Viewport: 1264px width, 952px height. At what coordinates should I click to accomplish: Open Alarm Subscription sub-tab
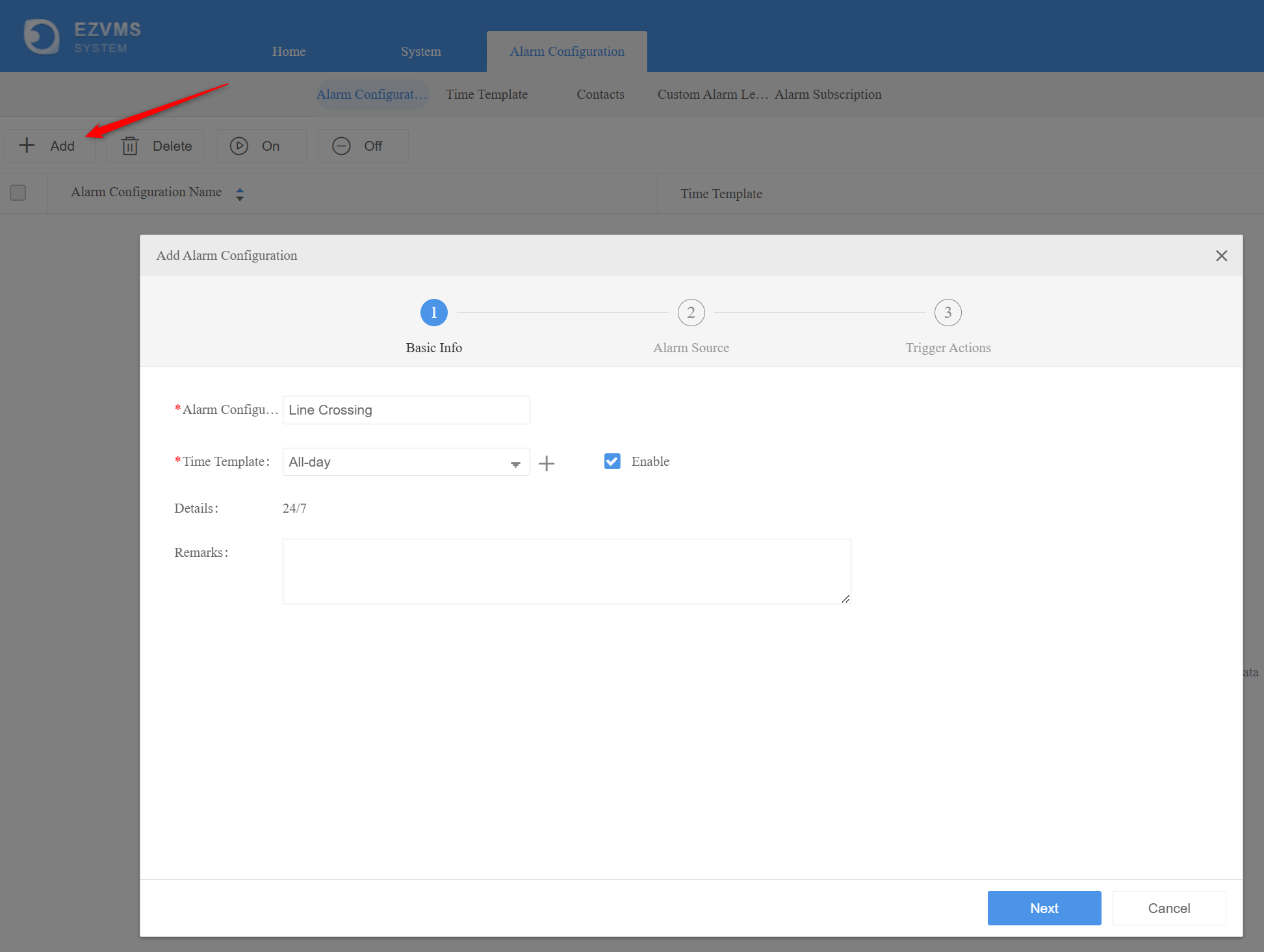[828, 94]
